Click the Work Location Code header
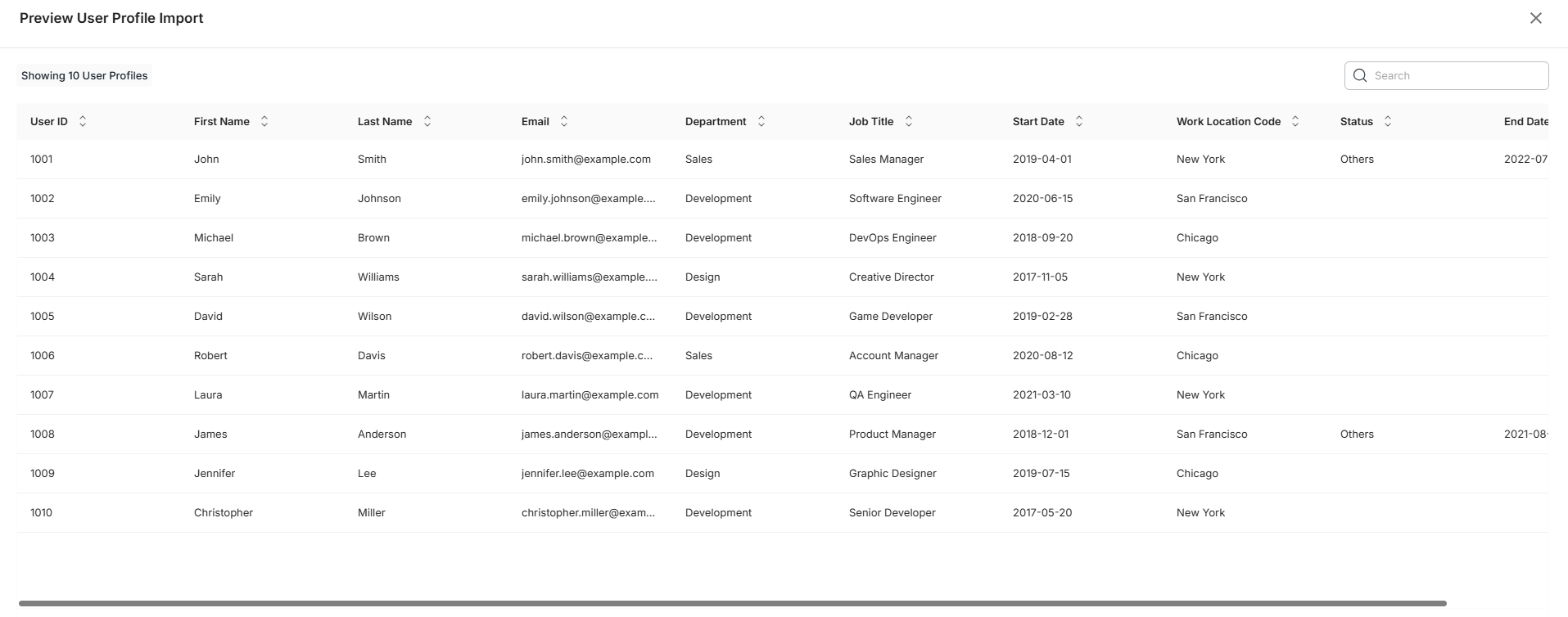Image resolution: width=1568 pixels, height=617 pixels. point(1228,121)
